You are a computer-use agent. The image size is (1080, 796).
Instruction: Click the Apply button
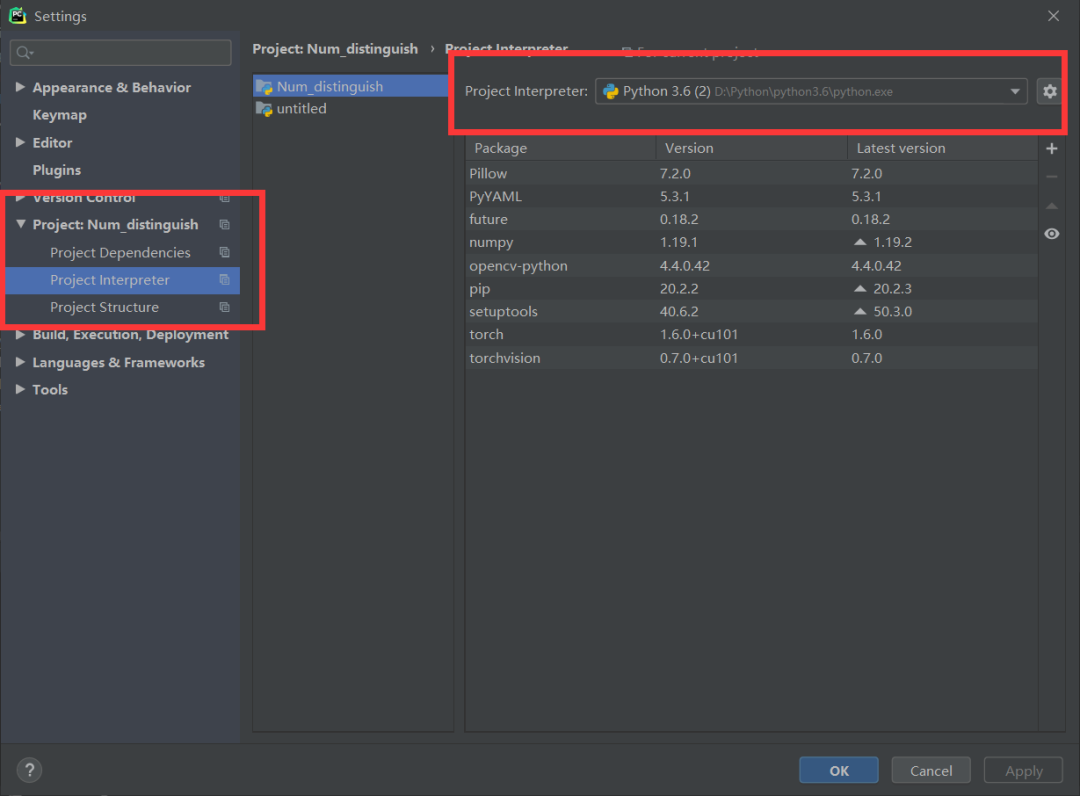(x=1023, y=770)
